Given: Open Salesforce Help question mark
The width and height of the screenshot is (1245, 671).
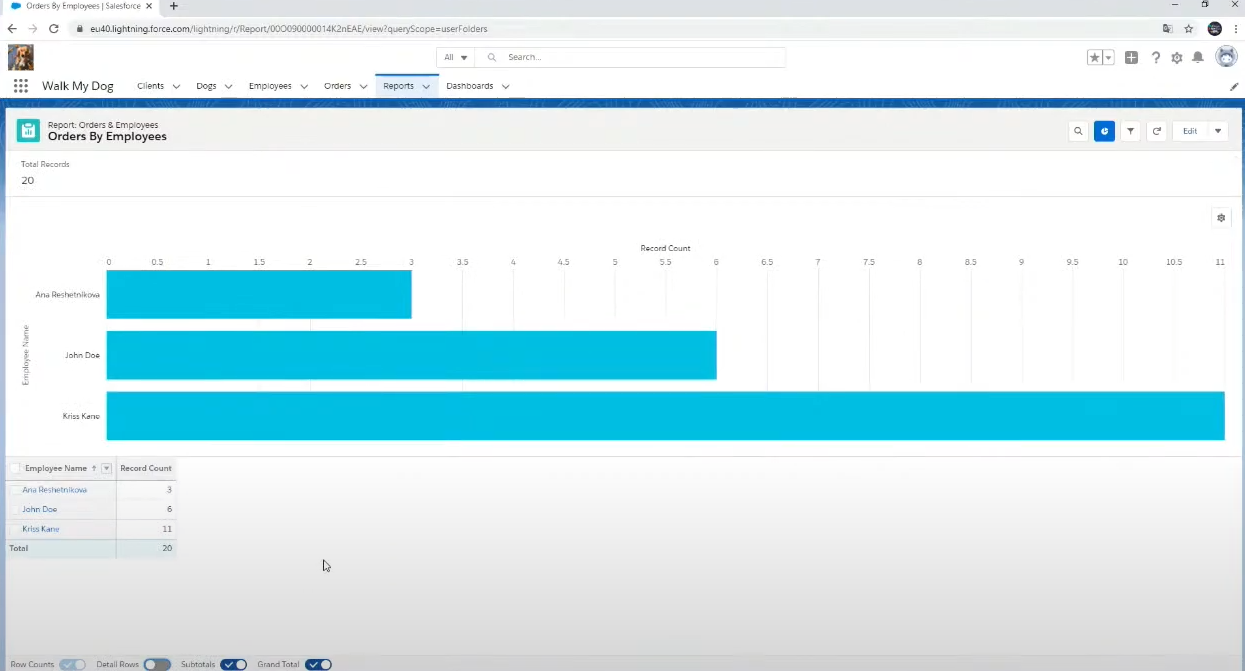Looking at the screenshot, I should pyautogui.click(x=1156, y=58).
